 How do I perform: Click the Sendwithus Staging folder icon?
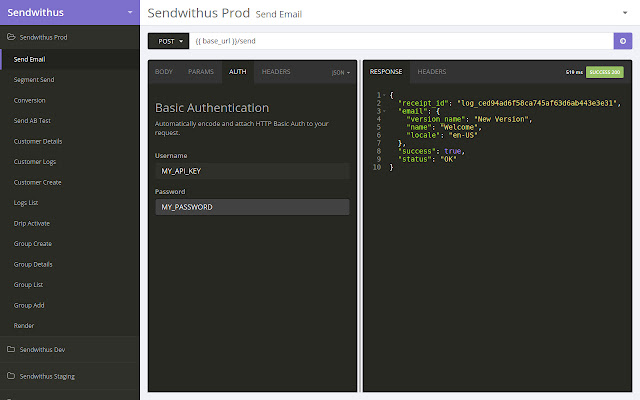click(10, 376)
